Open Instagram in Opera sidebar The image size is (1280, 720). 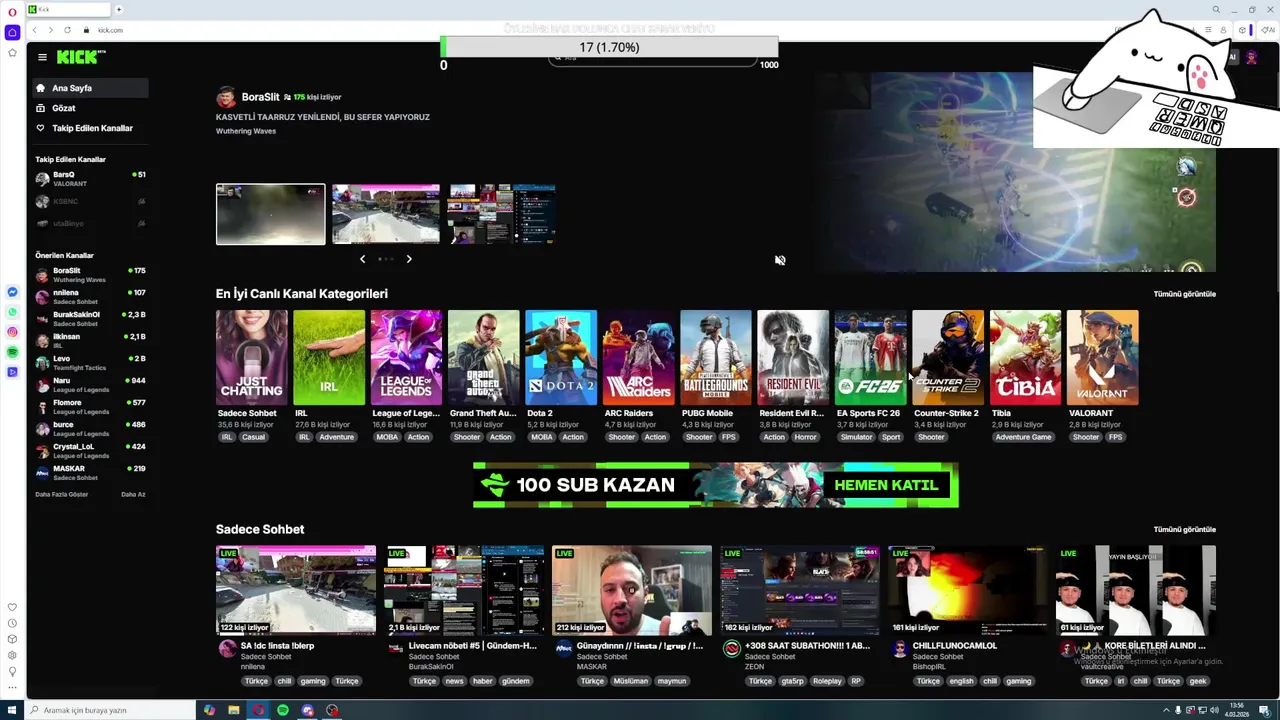click(12, 332)
